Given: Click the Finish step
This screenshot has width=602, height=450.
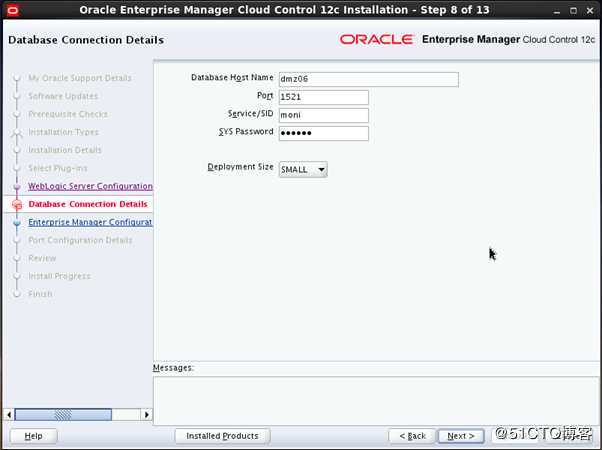Looking at the screenshot, I should click(40, 294).
